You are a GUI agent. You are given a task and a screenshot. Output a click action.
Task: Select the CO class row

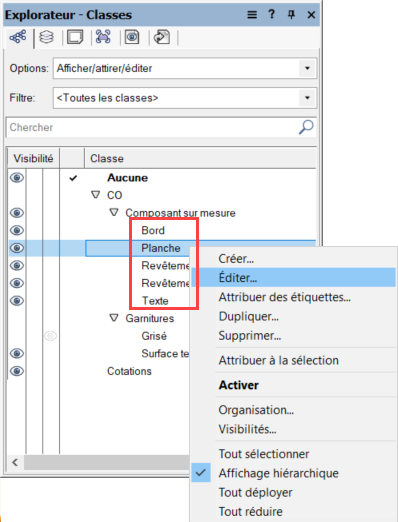[115, 195]
